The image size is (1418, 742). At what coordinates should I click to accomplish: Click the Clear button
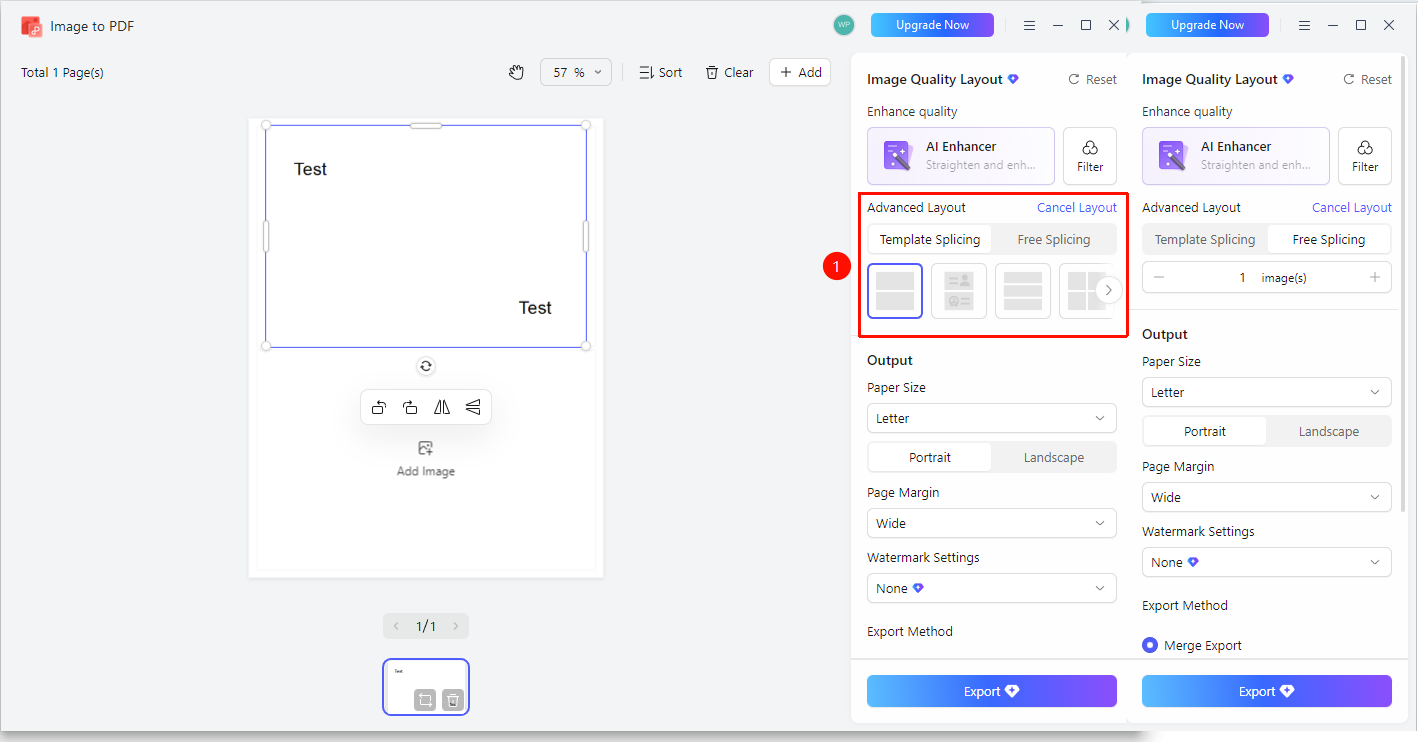pos(729,72)
